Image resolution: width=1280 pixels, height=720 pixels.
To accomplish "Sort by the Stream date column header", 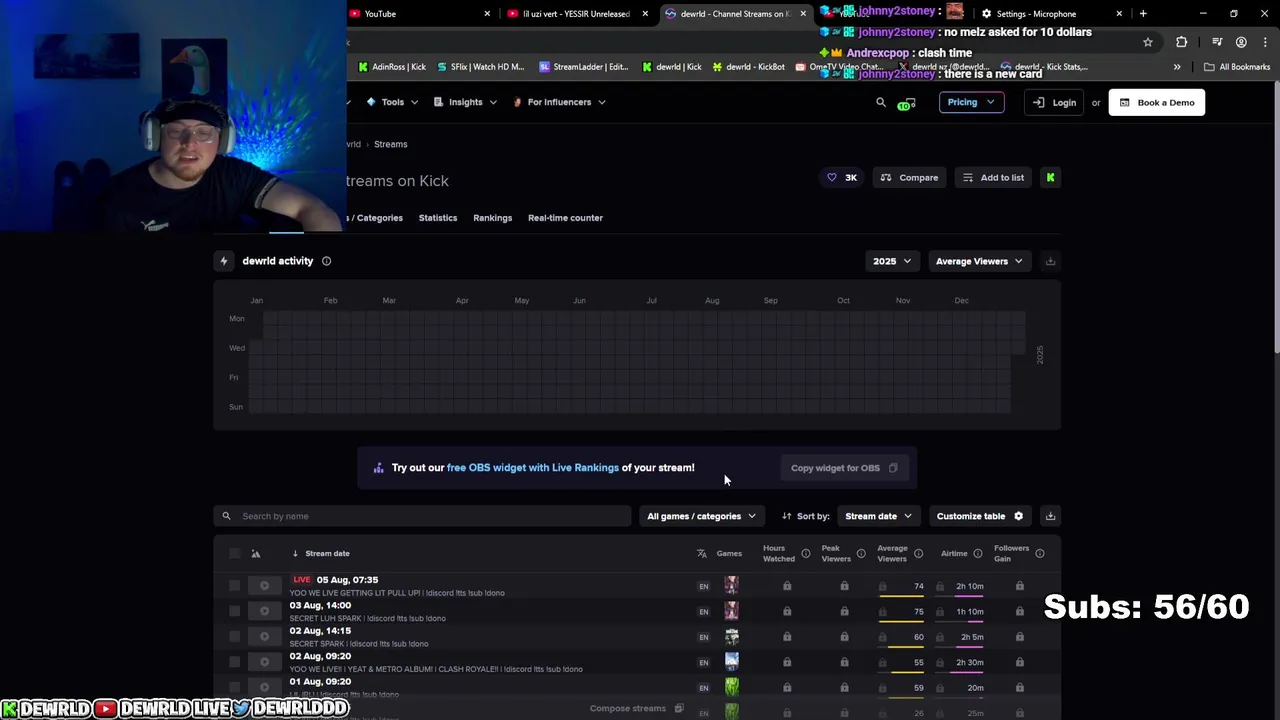I will click(x=327, y=554).
